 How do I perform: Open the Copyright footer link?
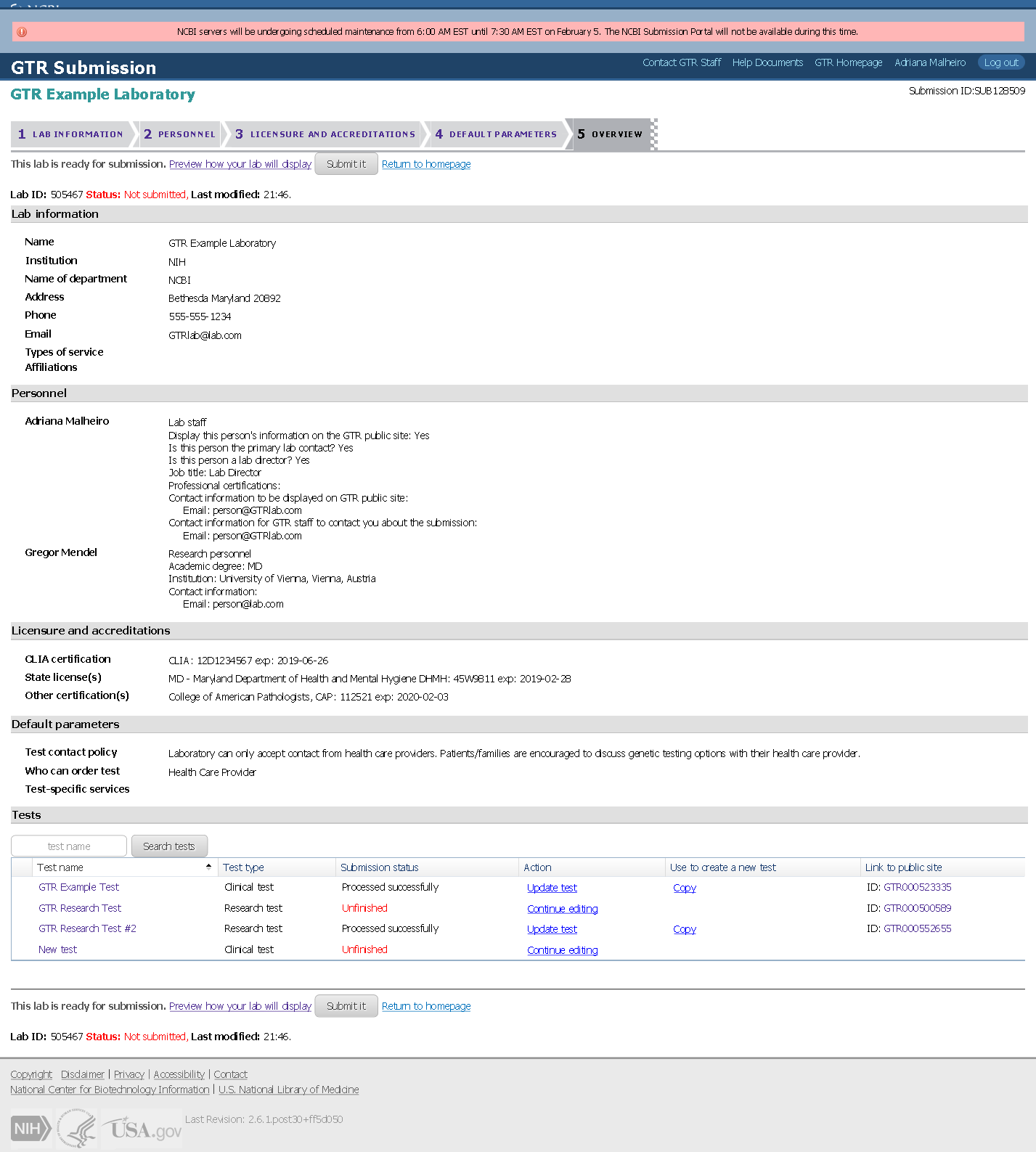tap(31, 1074)
